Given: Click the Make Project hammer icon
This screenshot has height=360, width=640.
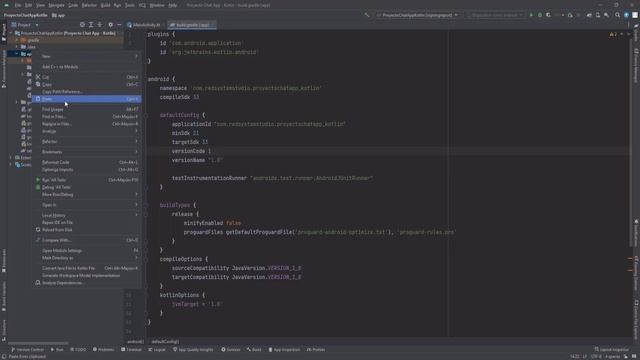Looking at the screenshot, I should tap(367, 15).
